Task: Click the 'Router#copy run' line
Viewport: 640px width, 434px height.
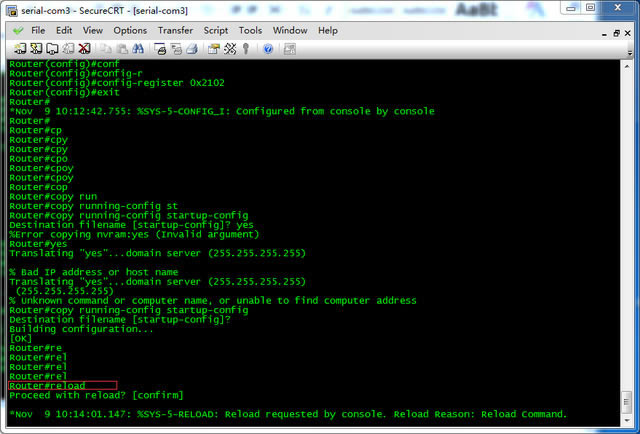Action: pos(53,196)
